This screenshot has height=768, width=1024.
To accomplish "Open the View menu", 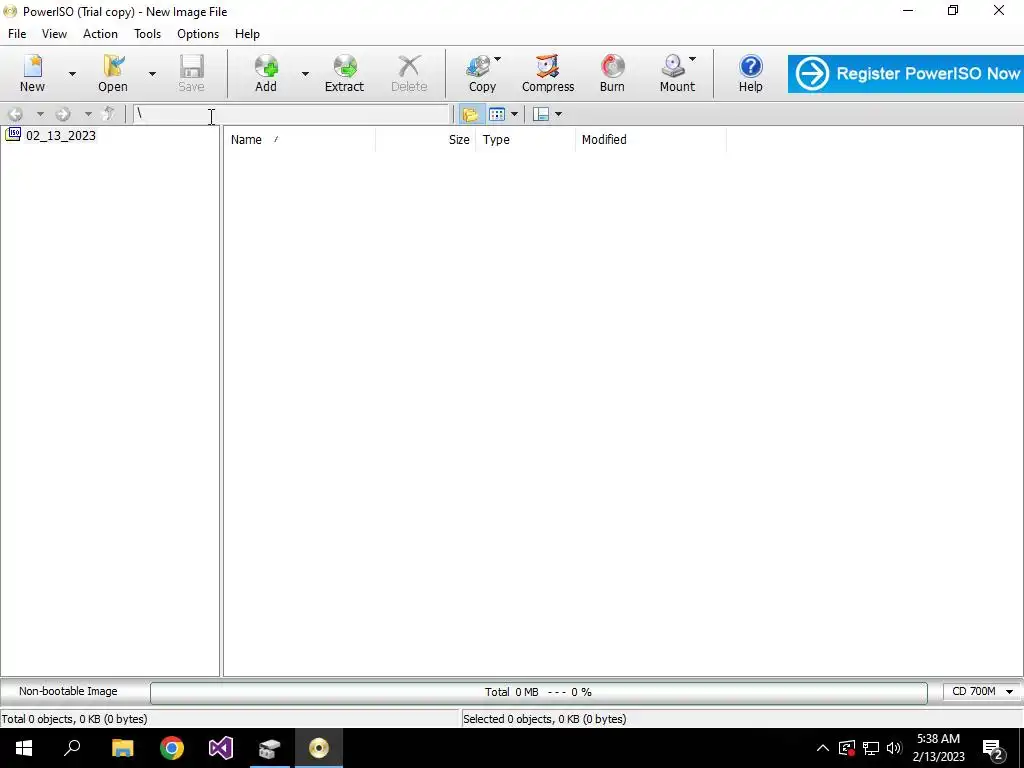I will [x=54, y=34].
